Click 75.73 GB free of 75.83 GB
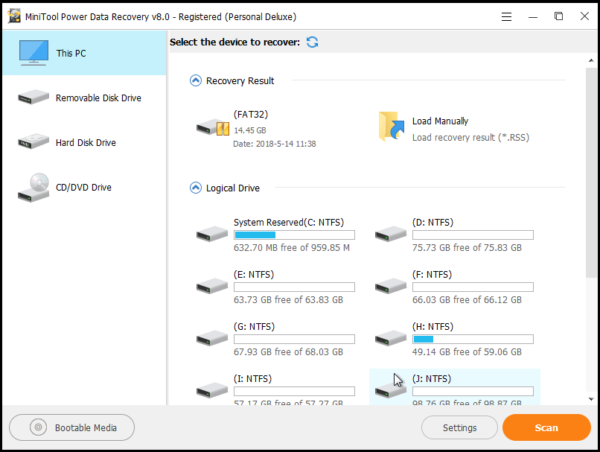The height and width of the screenshot is (452, 600). click(x=467, y=248)
